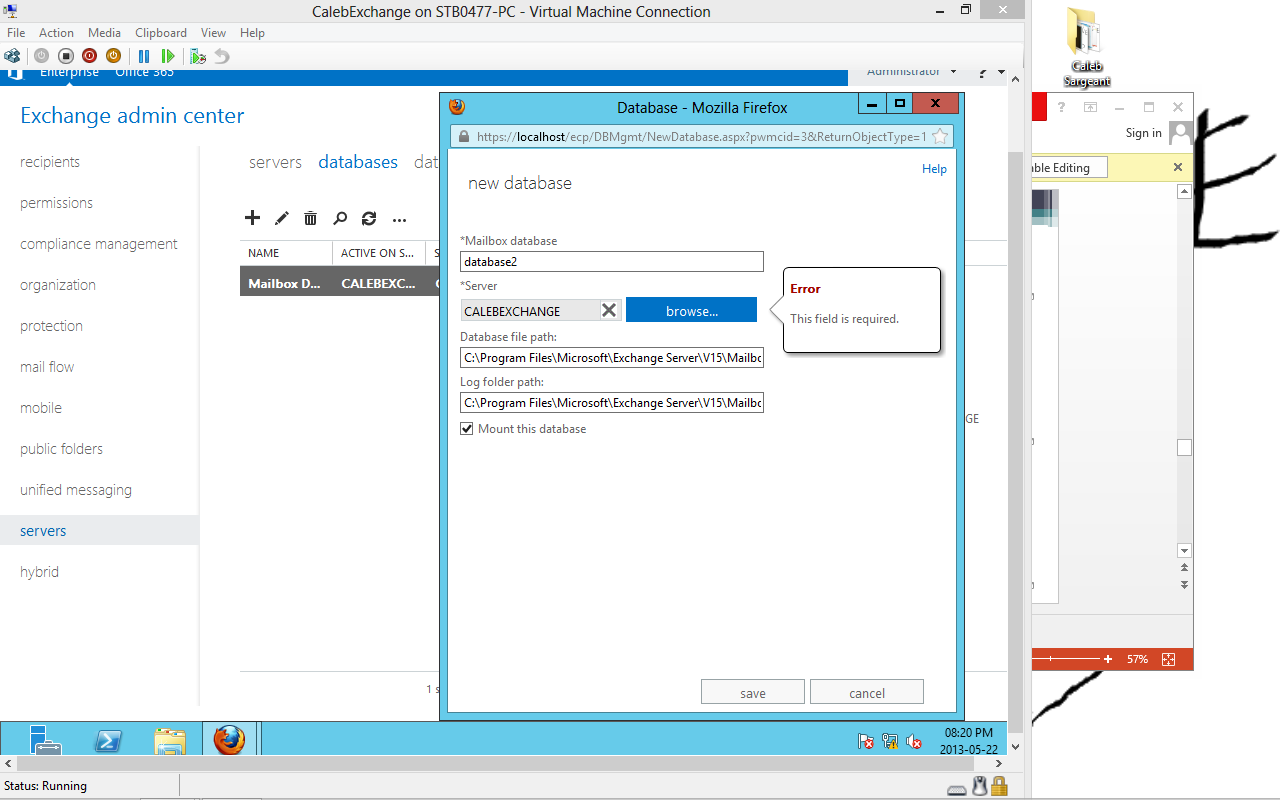Open PowerShell from the taskbar
This screenshot has height=800, width=1280.
(x=108, y=740)
